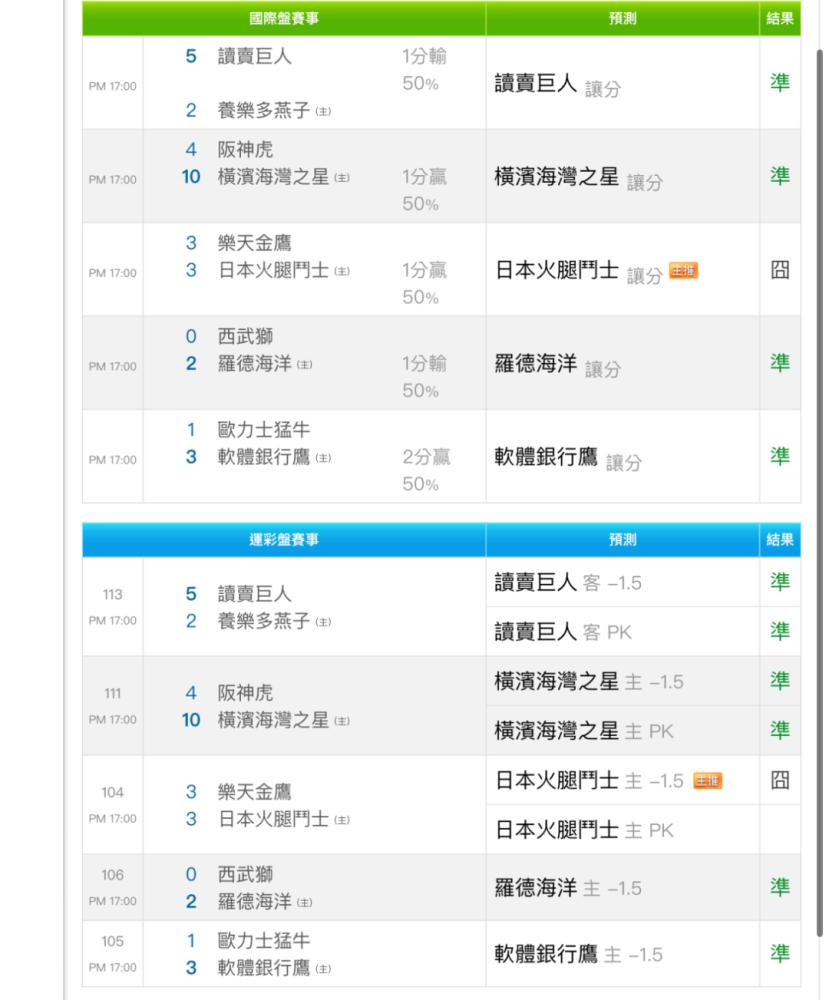Click game number 111
This screenshot has width=829, height=1000.
pyautogui.click(x=112, y=693)
